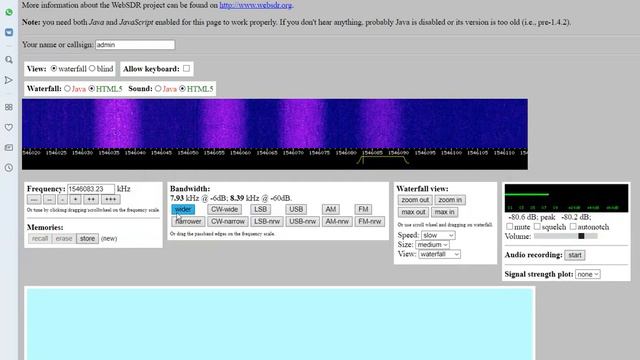Start the audio recording
The width and height of the screenshot is (640, 360).
pos(575,255)
